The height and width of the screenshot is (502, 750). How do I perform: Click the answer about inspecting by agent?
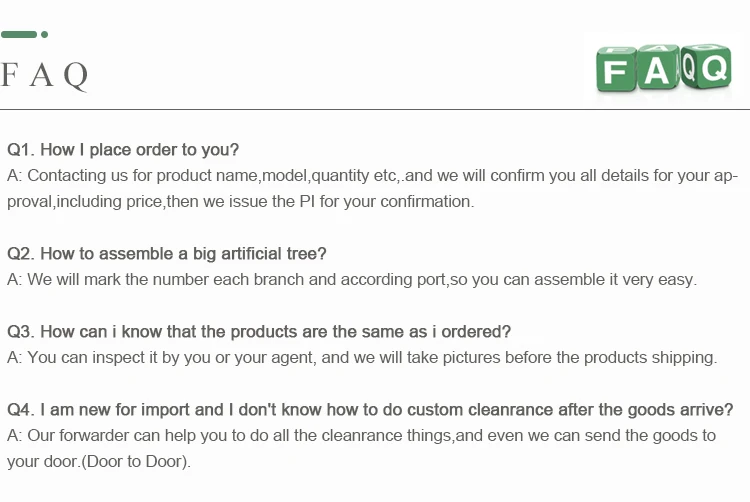[x=362, y=357]
